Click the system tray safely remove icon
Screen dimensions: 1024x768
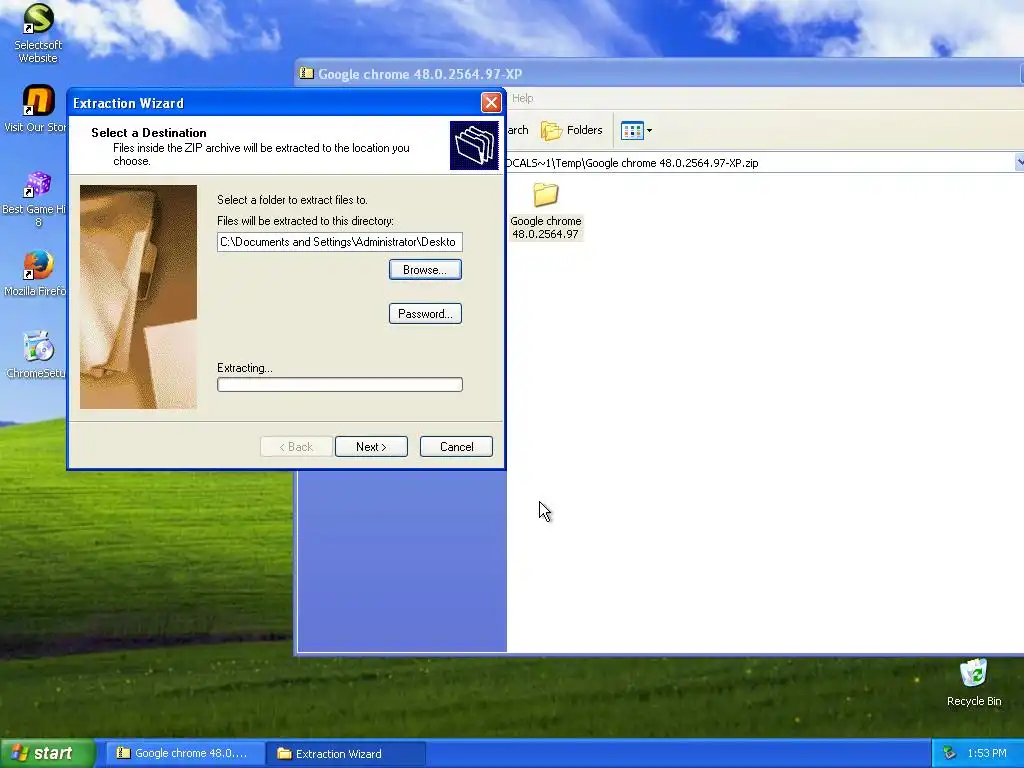(x=950, y=753)
